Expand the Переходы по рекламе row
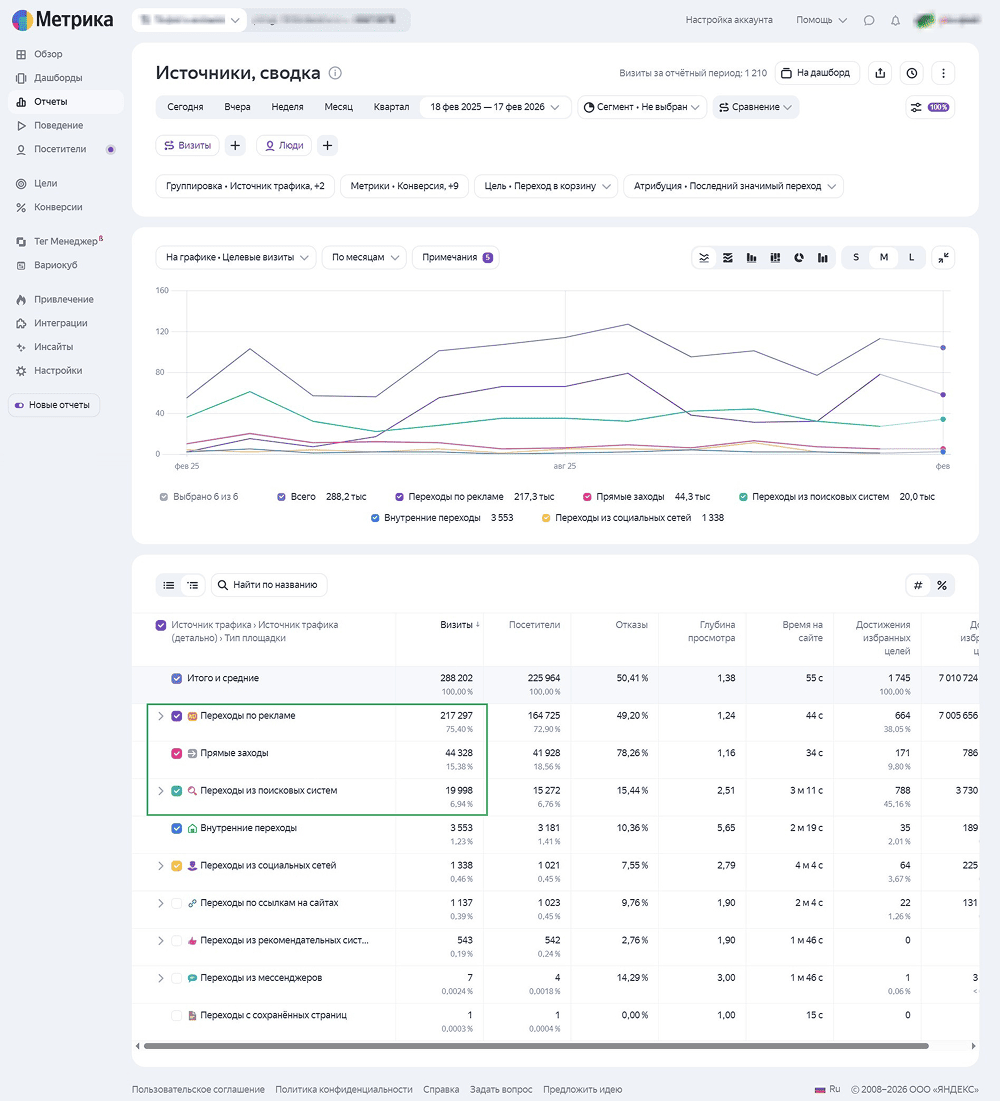Viewport: 1000px width, 1101px height. tap(160, 716)
